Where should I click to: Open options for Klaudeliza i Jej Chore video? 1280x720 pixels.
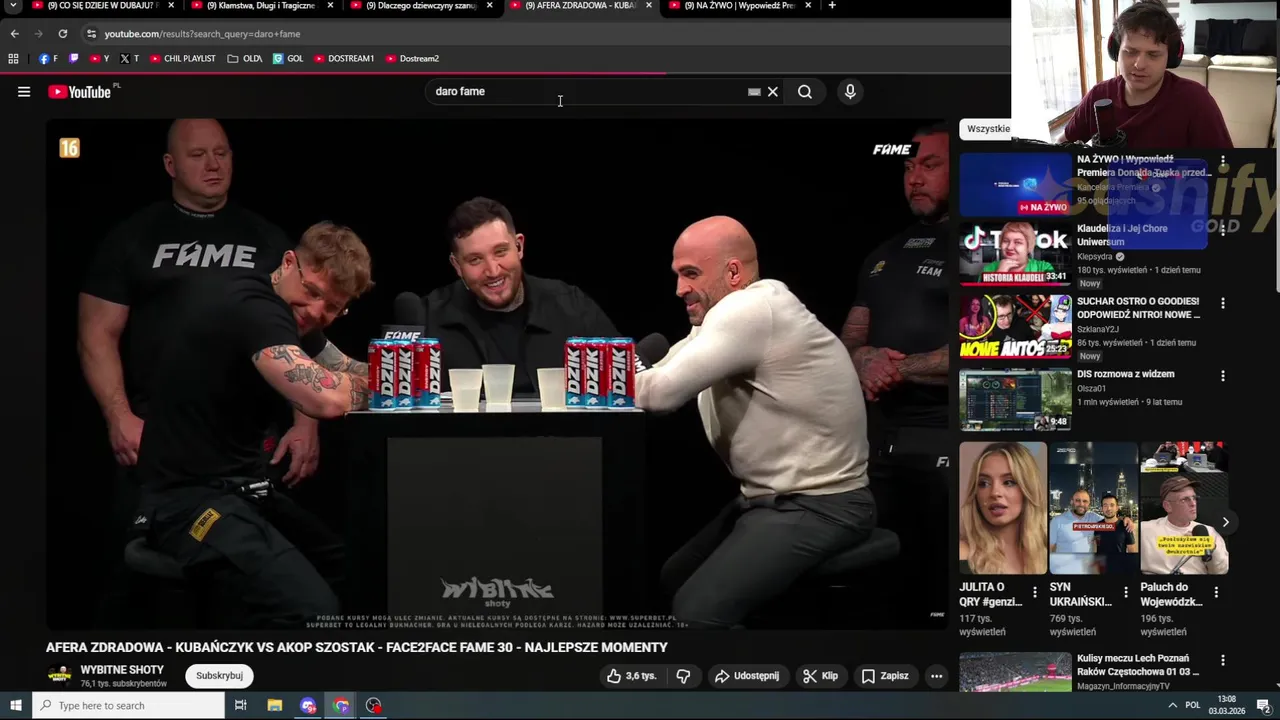[1222, 230]
